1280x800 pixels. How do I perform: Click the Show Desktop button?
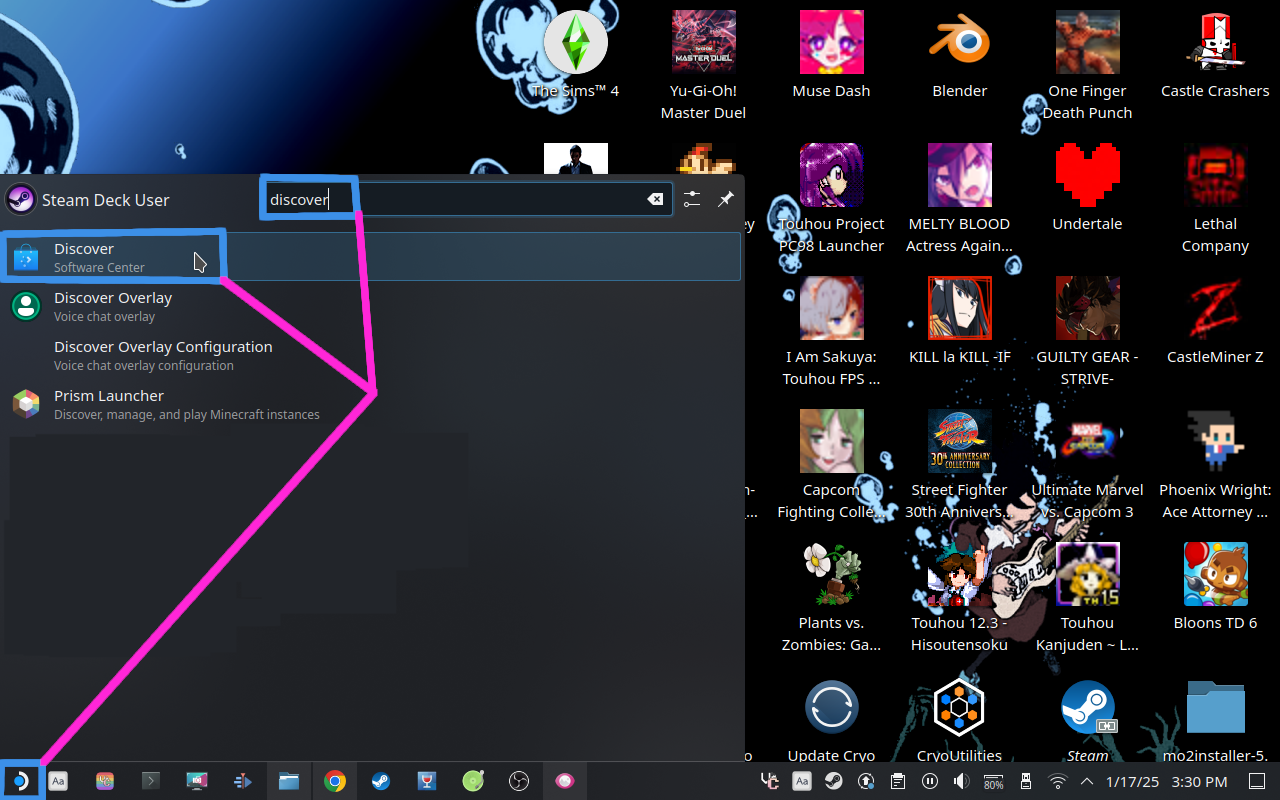click(x=1256, y=781)
